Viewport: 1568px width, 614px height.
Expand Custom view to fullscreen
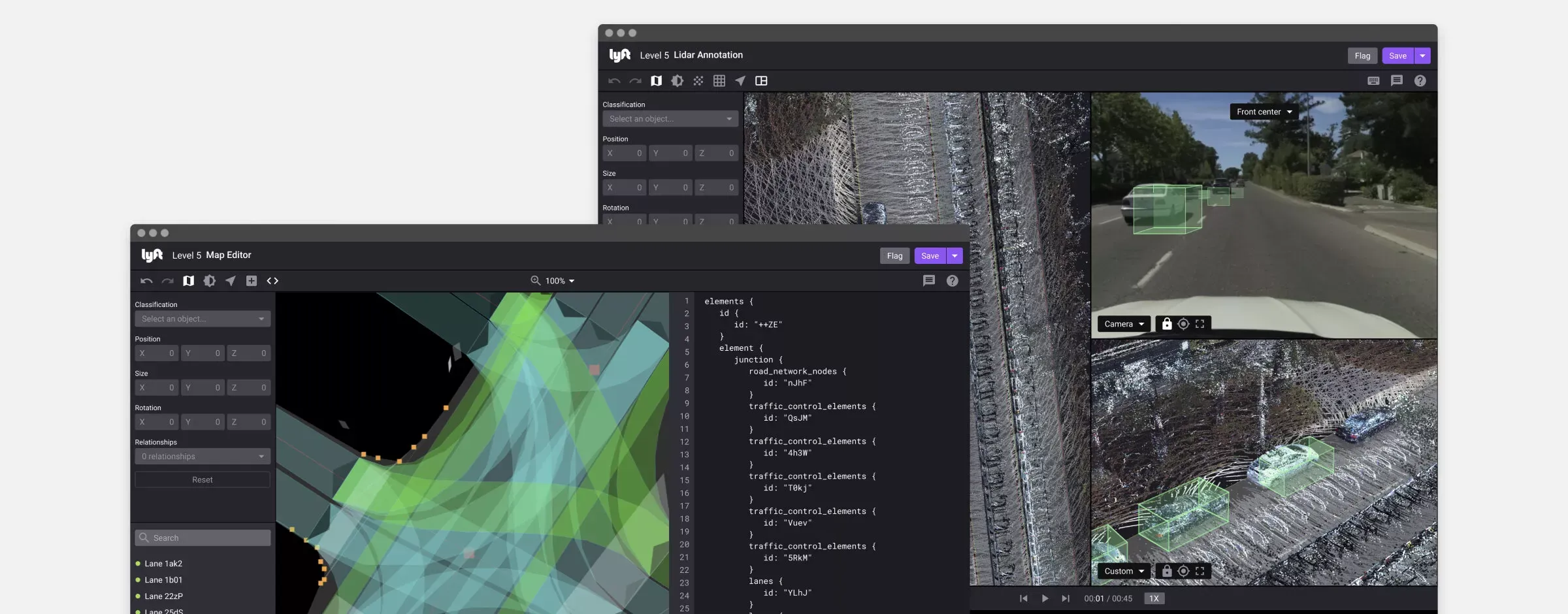(x=1200, y=571)
